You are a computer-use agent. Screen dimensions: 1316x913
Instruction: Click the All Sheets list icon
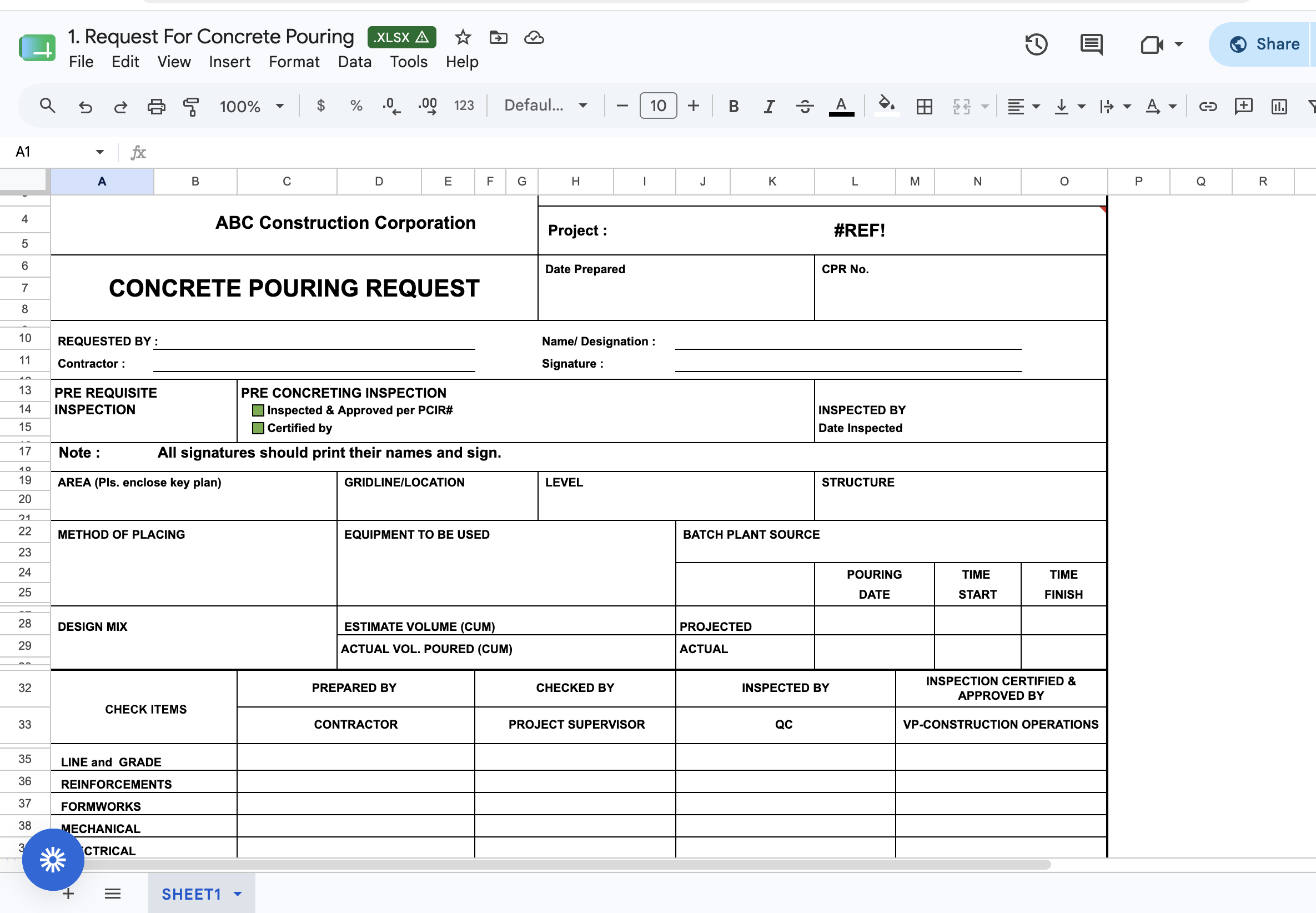[113, 894]
